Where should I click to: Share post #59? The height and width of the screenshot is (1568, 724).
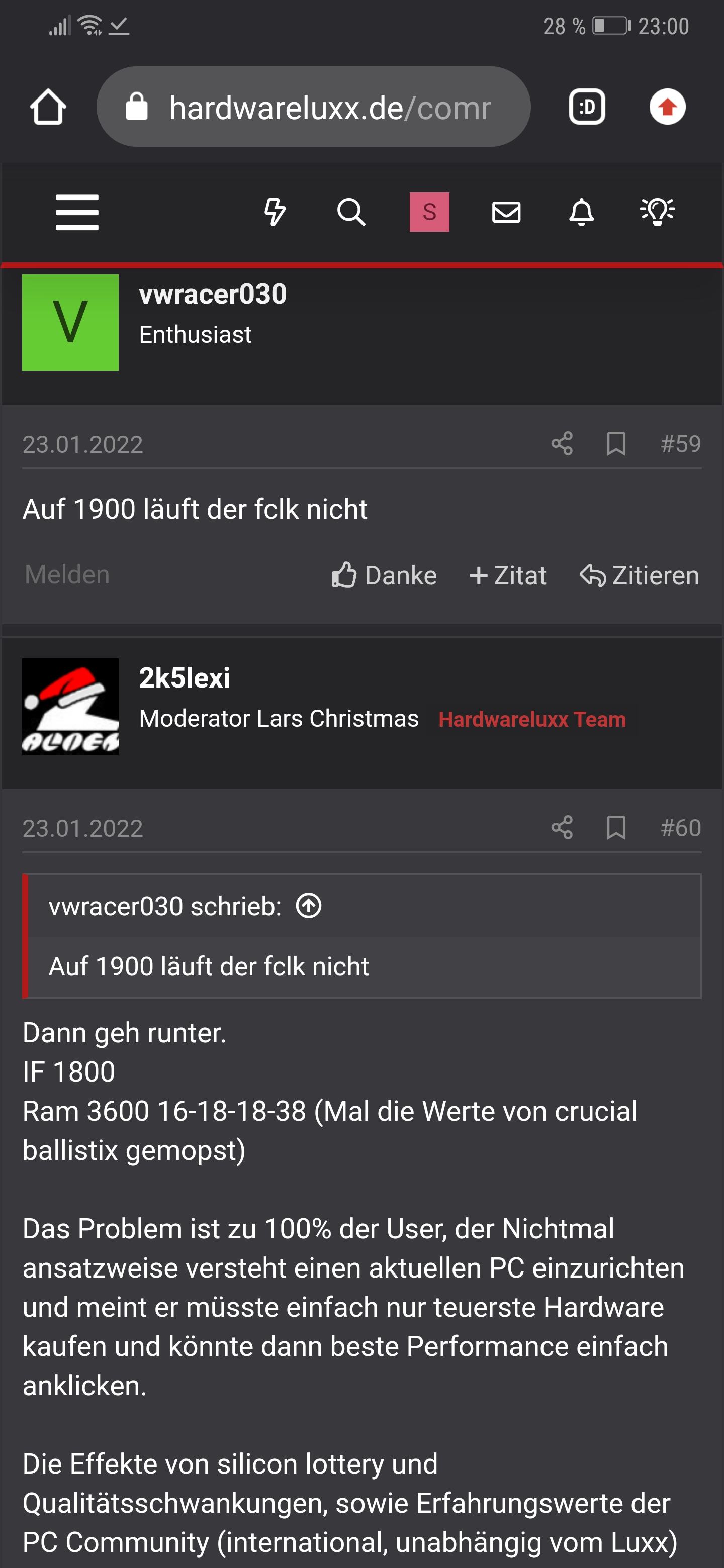point(562,444)
